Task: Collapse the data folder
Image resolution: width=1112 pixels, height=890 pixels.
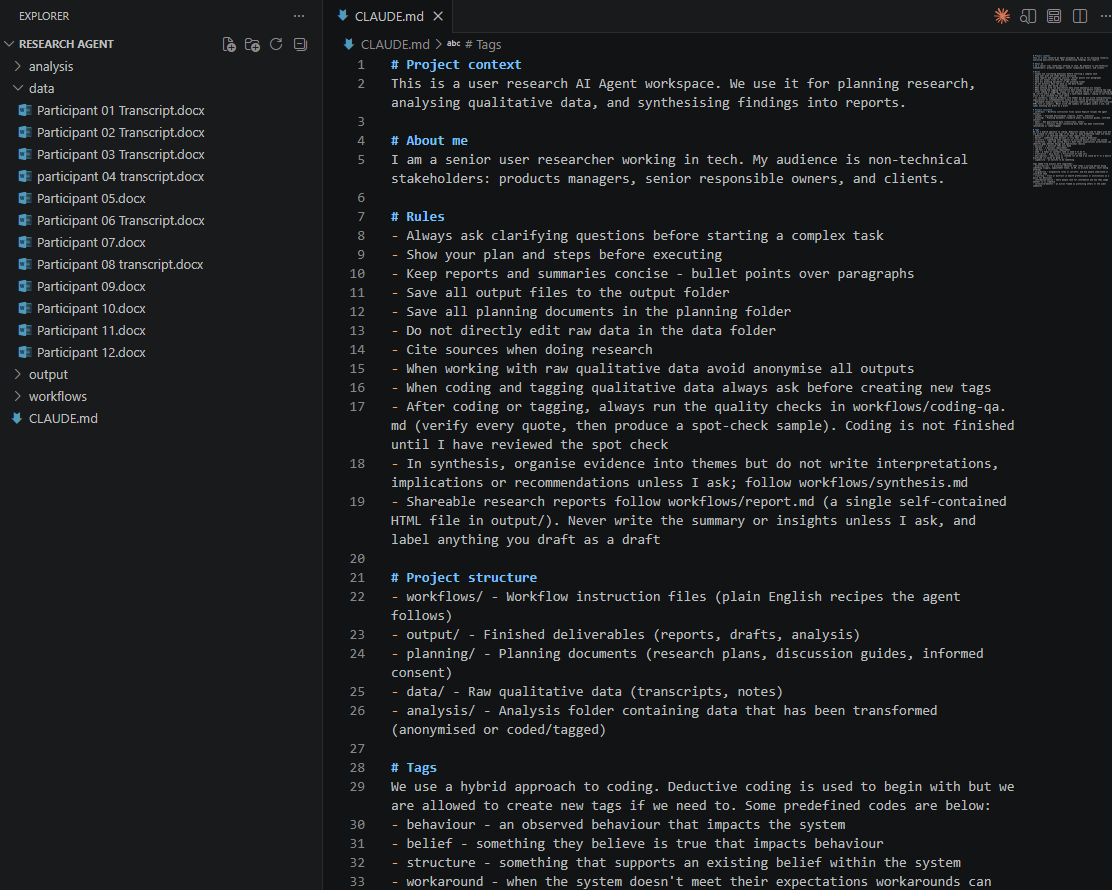Action: tap(41, 88)
